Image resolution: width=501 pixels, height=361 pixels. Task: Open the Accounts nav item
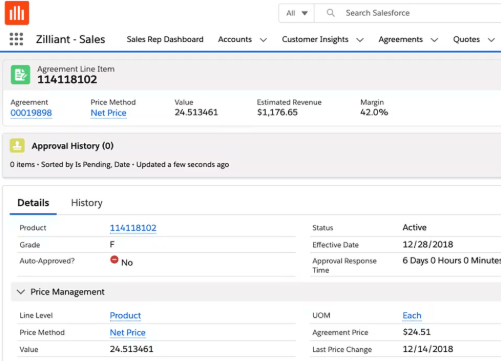pos(235,39)
